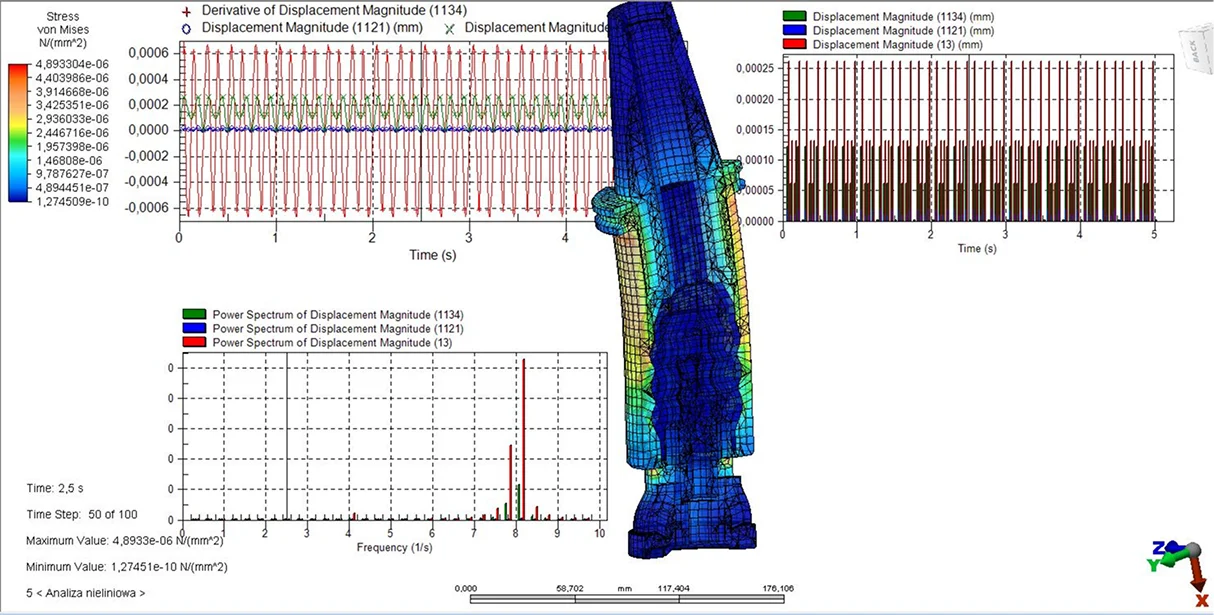This screenshot has width=1214, height=615.
Task: Click the maximum stress value 4,893304e-06
Action: (65, 69)
